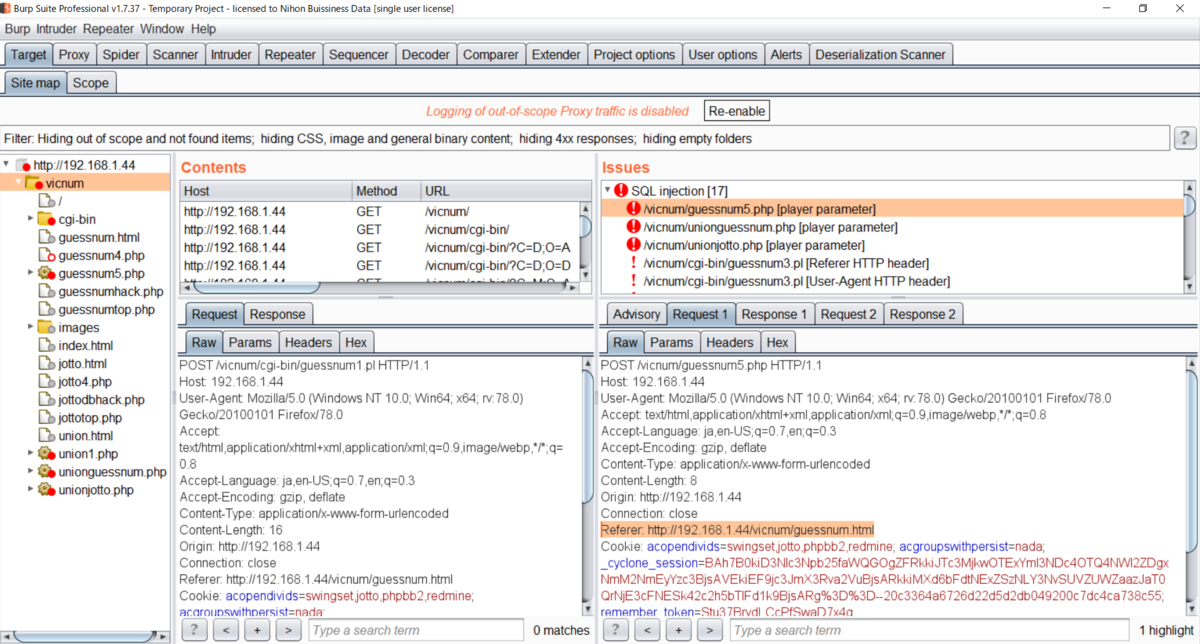Click the left search term input field
The image size is (1200, 644).
[415, 630]
